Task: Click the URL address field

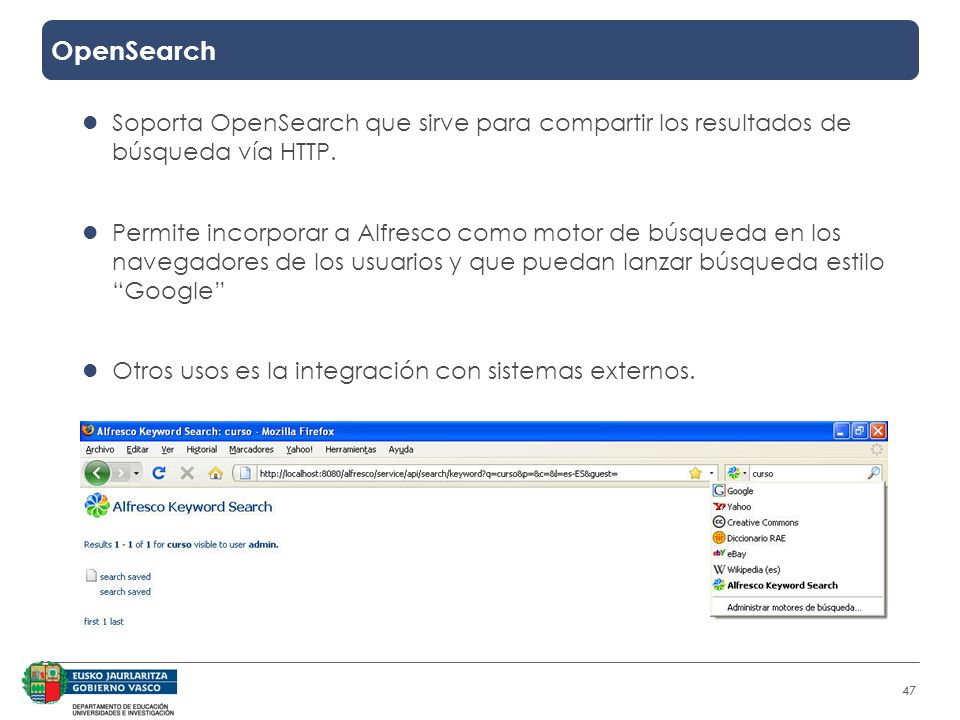Action: coord(470,473)
